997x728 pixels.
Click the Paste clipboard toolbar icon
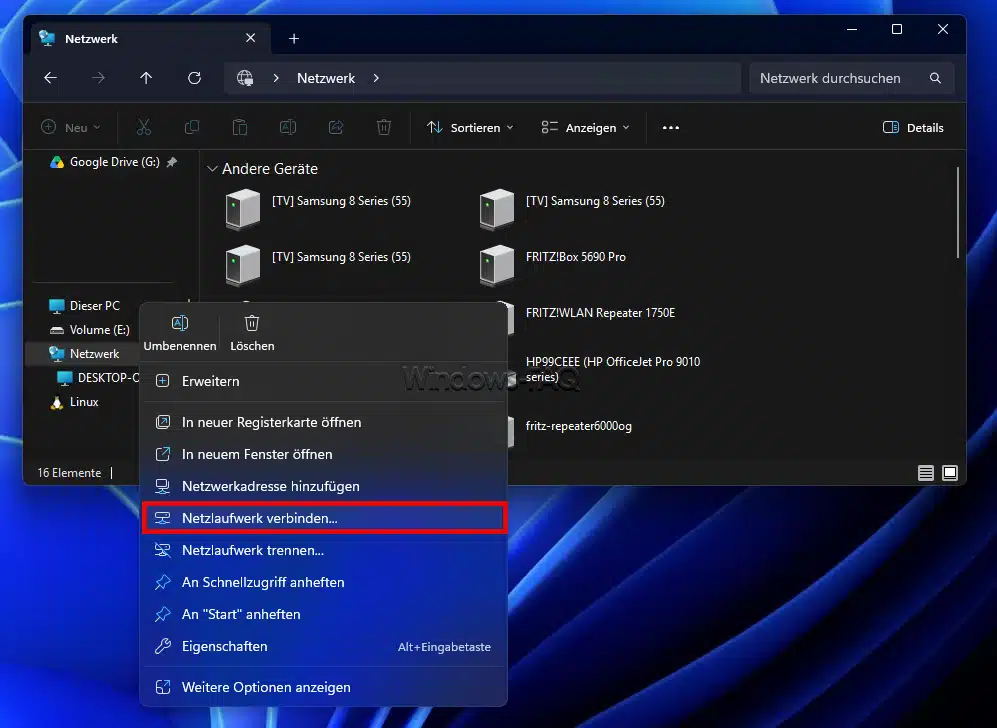[240, 128]
